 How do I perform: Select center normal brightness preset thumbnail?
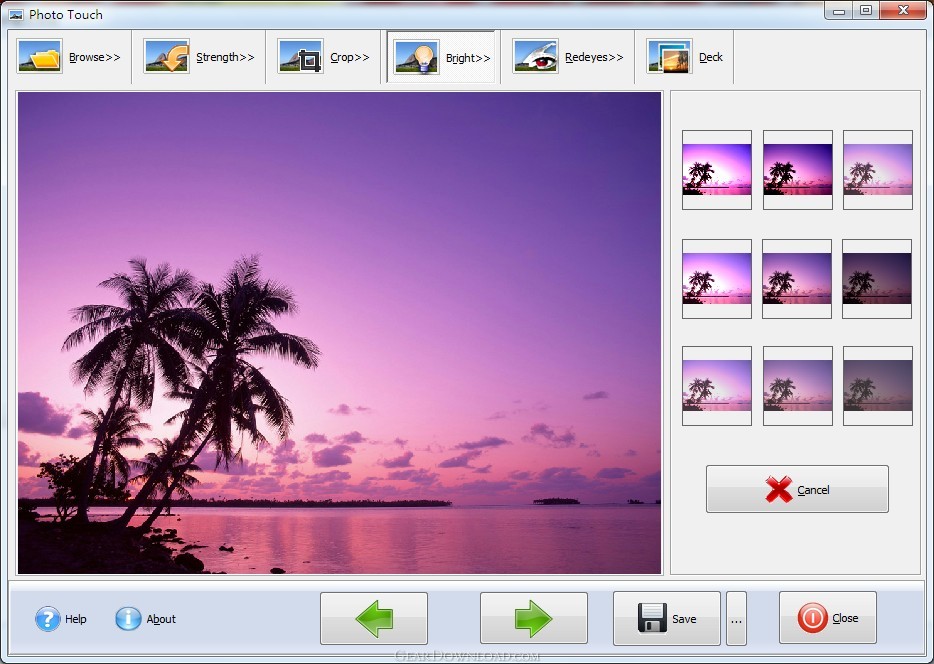click(797, 279)
